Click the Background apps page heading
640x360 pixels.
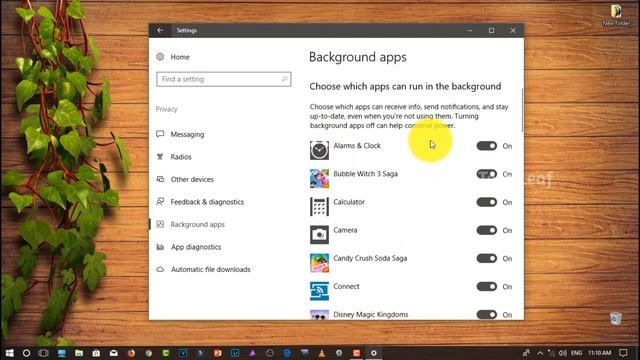tap(358, 57)
